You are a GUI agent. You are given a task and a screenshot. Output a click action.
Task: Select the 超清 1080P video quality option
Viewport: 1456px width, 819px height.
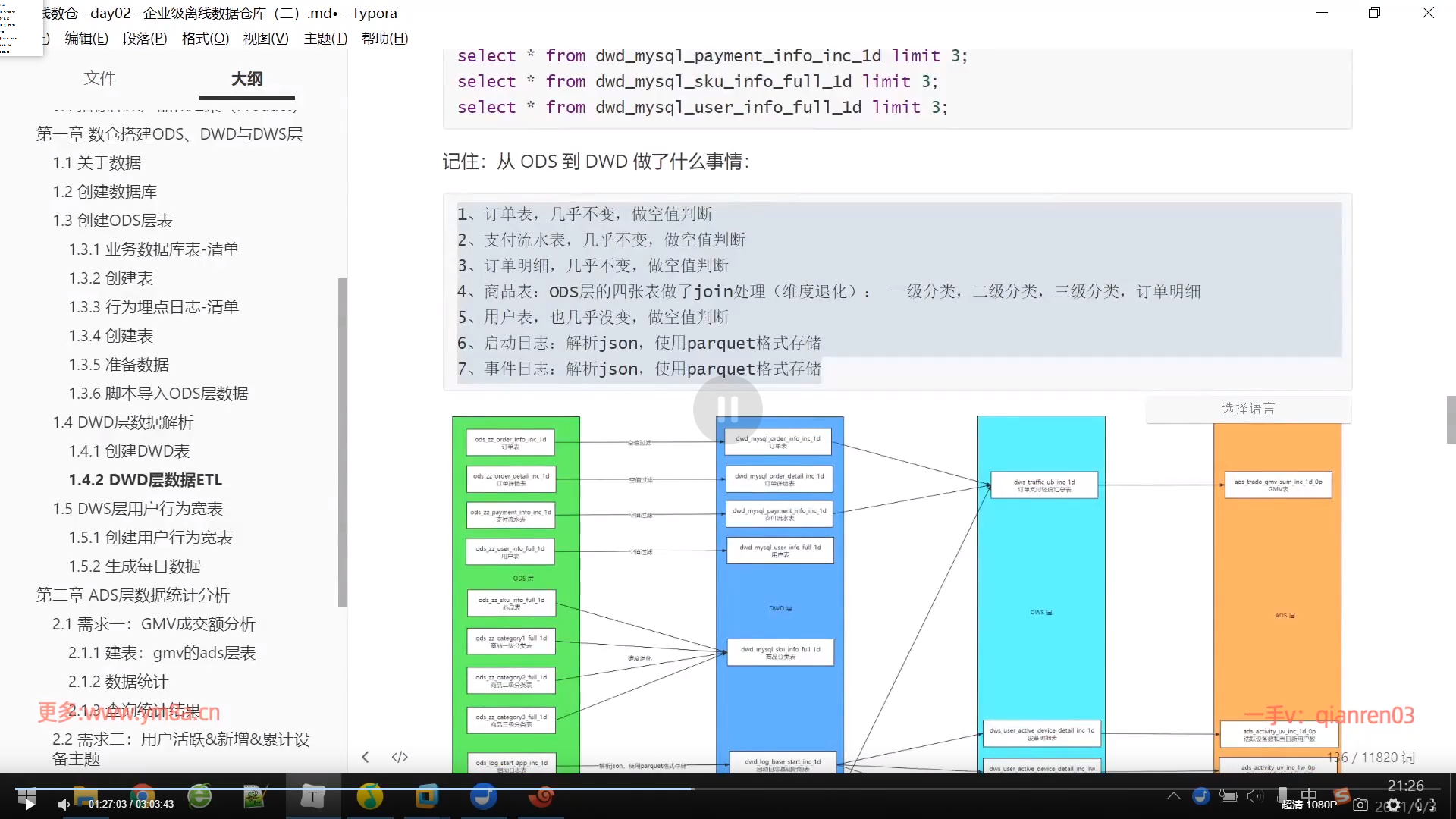(x=1309, y=805)
